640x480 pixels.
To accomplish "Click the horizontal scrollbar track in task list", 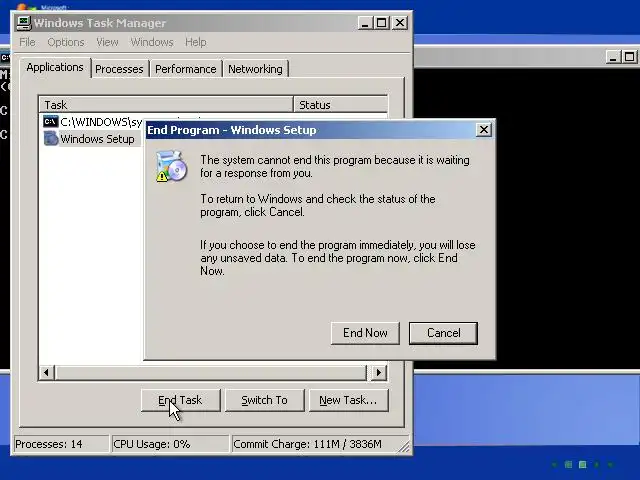I will pyautogui.click(x=212, y=372).
